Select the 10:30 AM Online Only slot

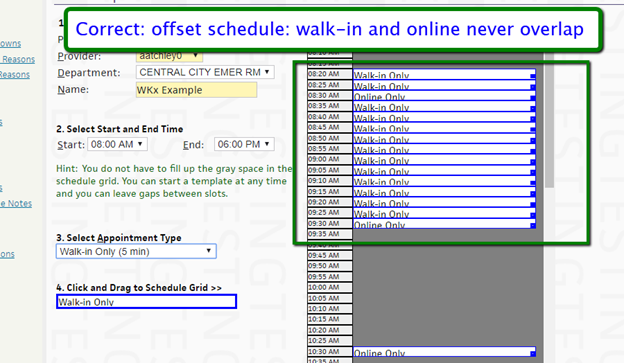point(444,352)
